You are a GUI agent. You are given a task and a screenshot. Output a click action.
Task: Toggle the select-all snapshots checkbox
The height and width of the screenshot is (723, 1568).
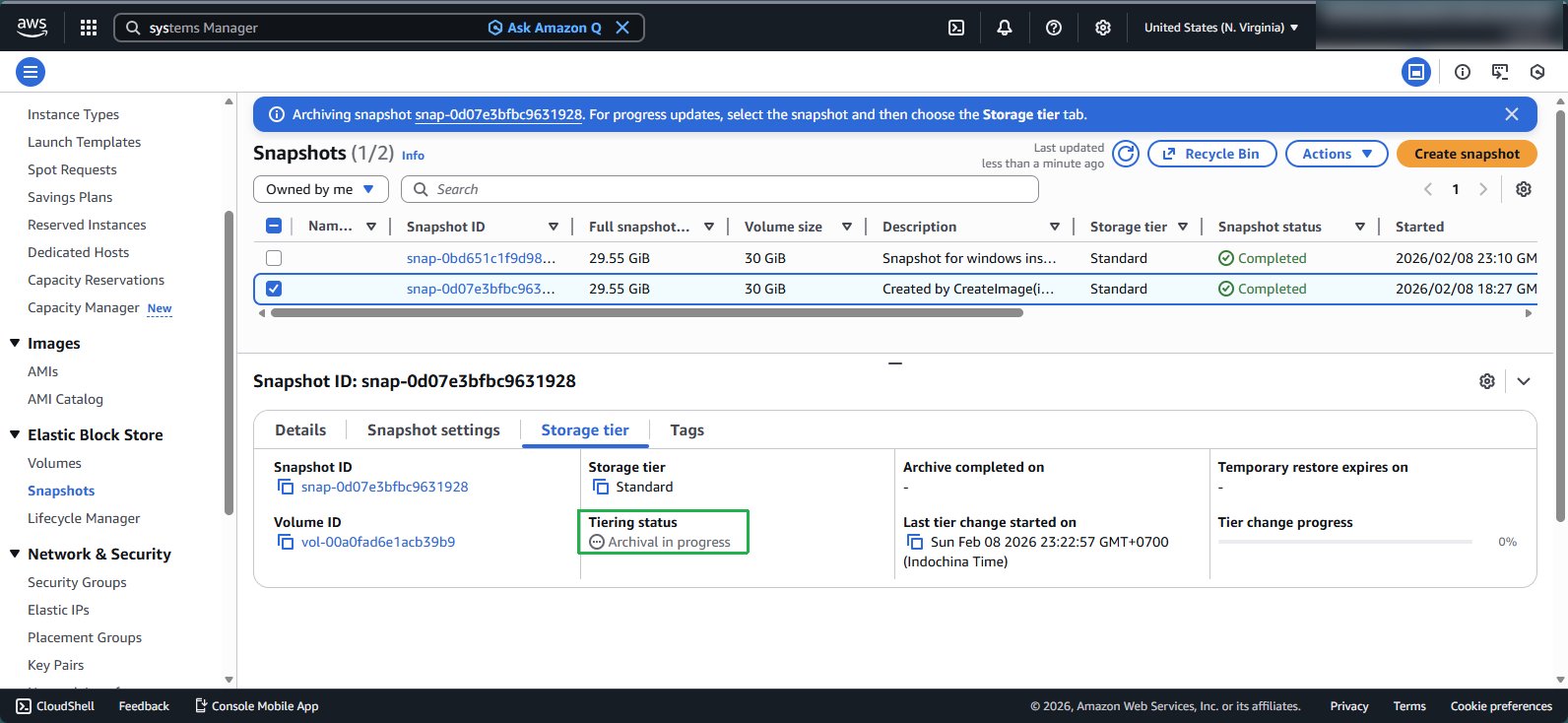coord(274,227)
